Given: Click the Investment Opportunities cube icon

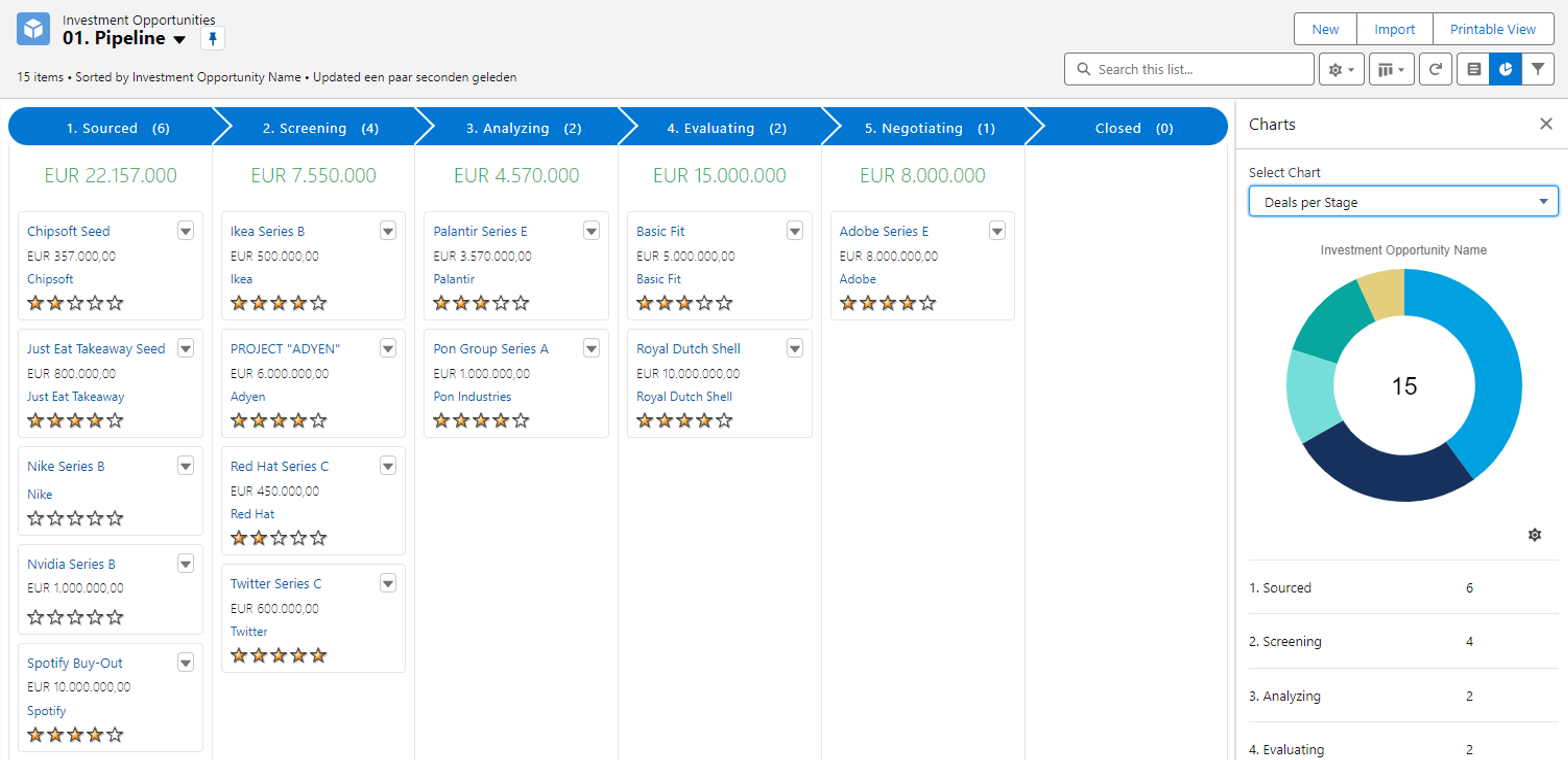Looking at the screenshot, I should coord(33,29).
